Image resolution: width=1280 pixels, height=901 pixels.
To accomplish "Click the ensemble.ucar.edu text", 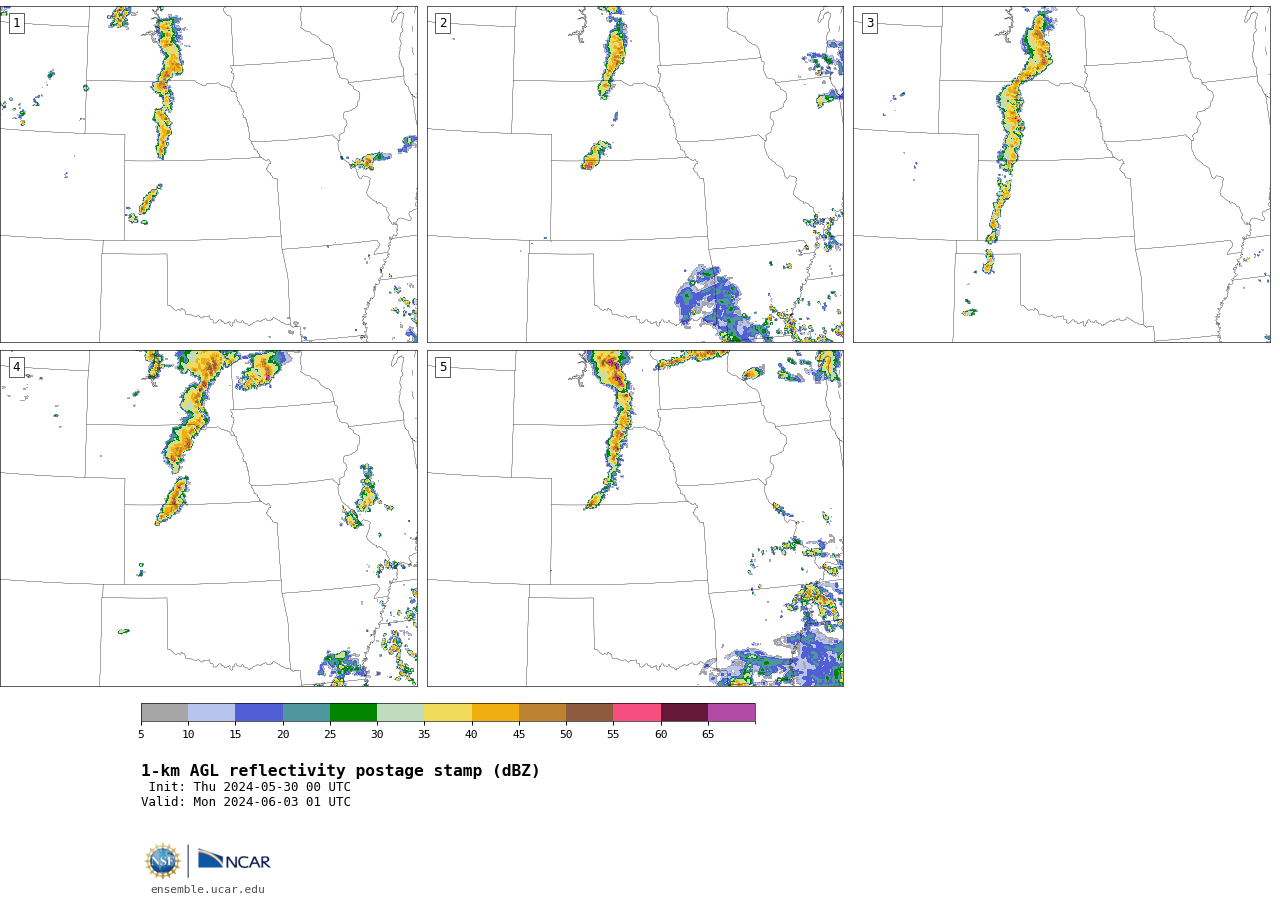I will [208, 890].
